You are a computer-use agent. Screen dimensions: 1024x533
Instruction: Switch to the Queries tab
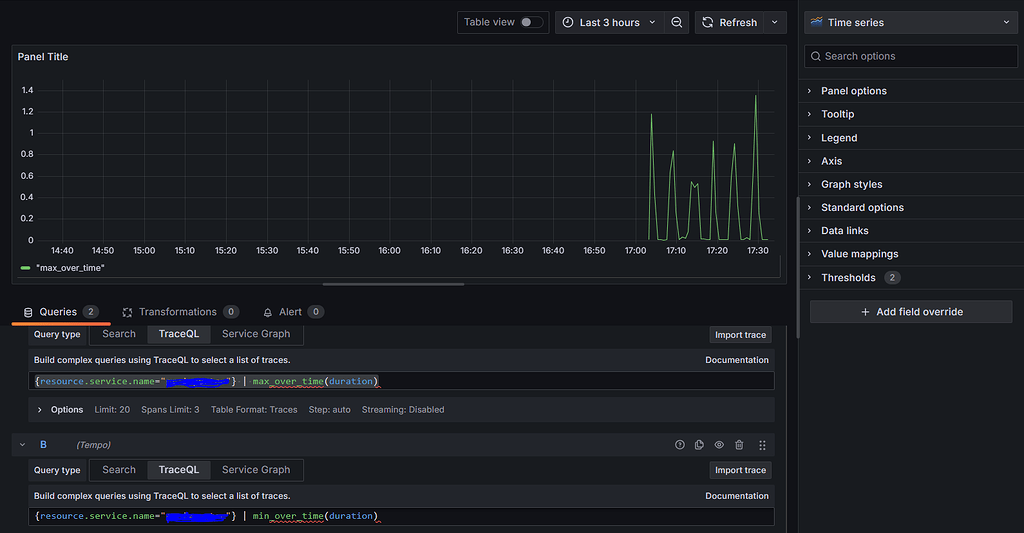click(x=58, y=312)
